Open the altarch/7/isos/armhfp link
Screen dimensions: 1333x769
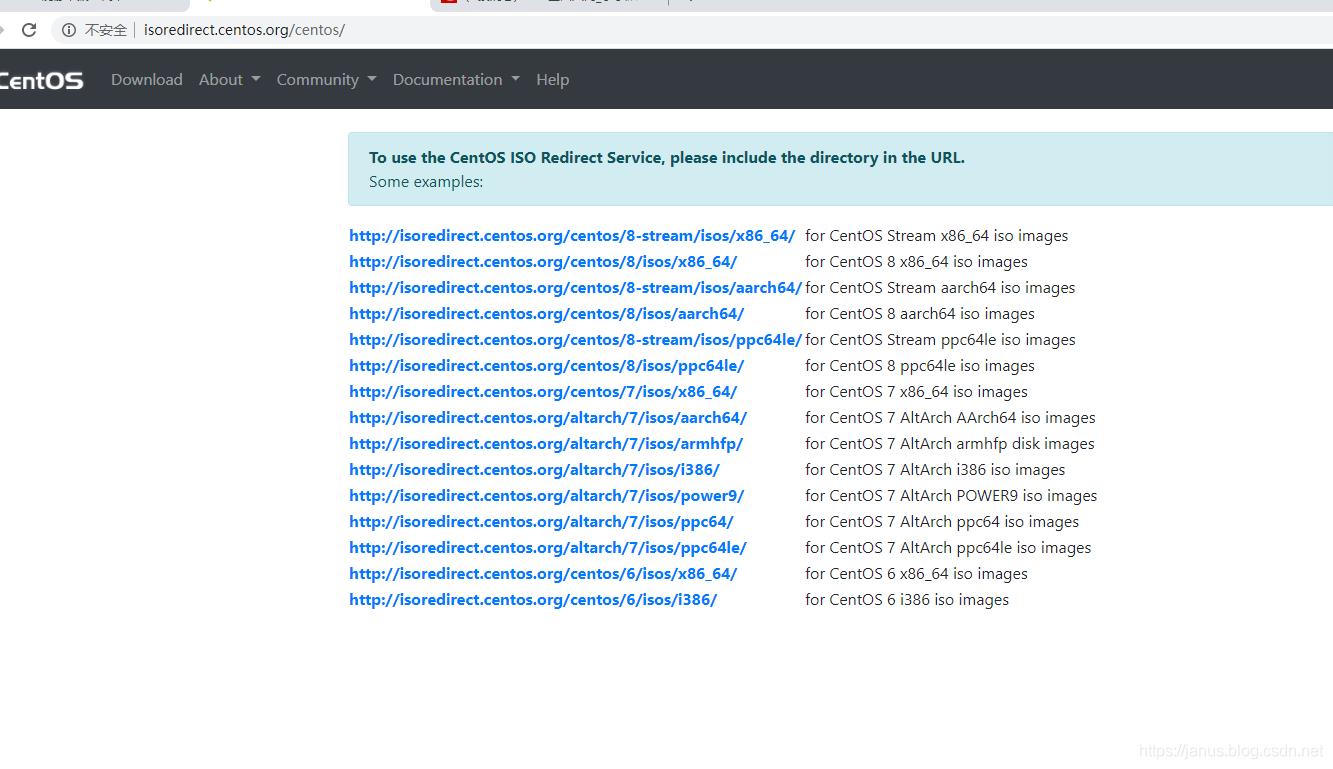coord(546,444)
